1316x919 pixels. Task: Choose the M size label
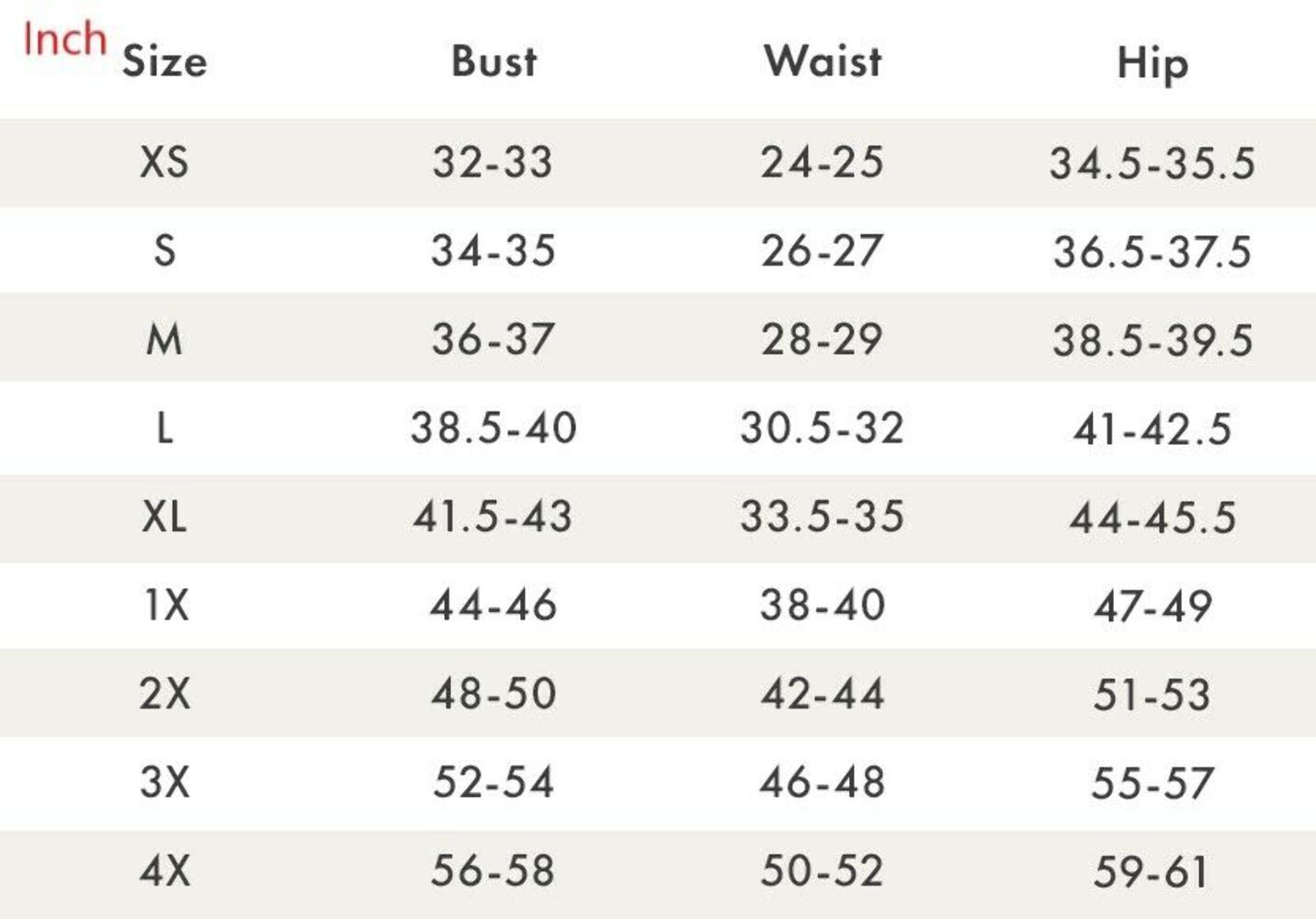164,339
